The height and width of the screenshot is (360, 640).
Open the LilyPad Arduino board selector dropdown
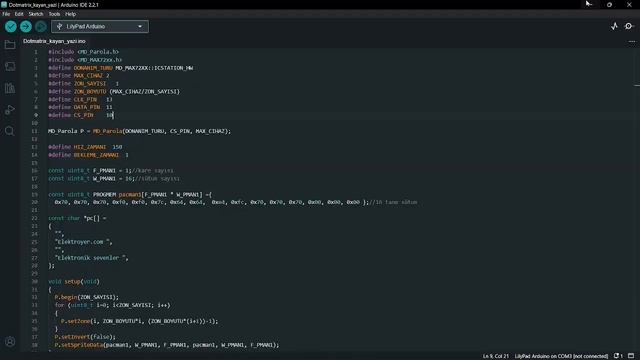tap(100, 27)
